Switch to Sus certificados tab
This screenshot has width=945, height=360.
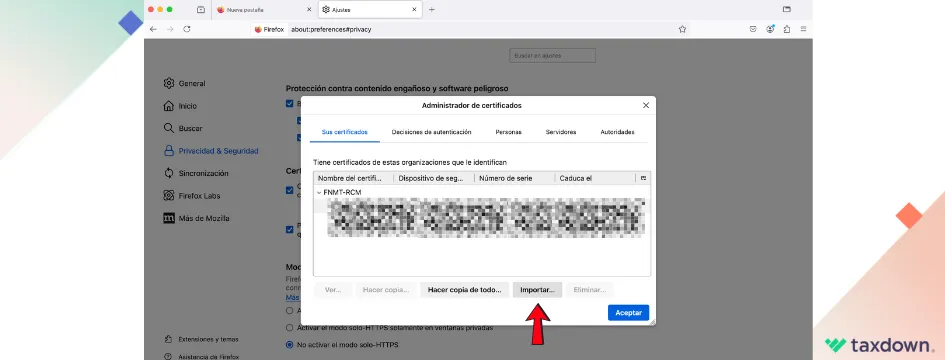[345, 132]
